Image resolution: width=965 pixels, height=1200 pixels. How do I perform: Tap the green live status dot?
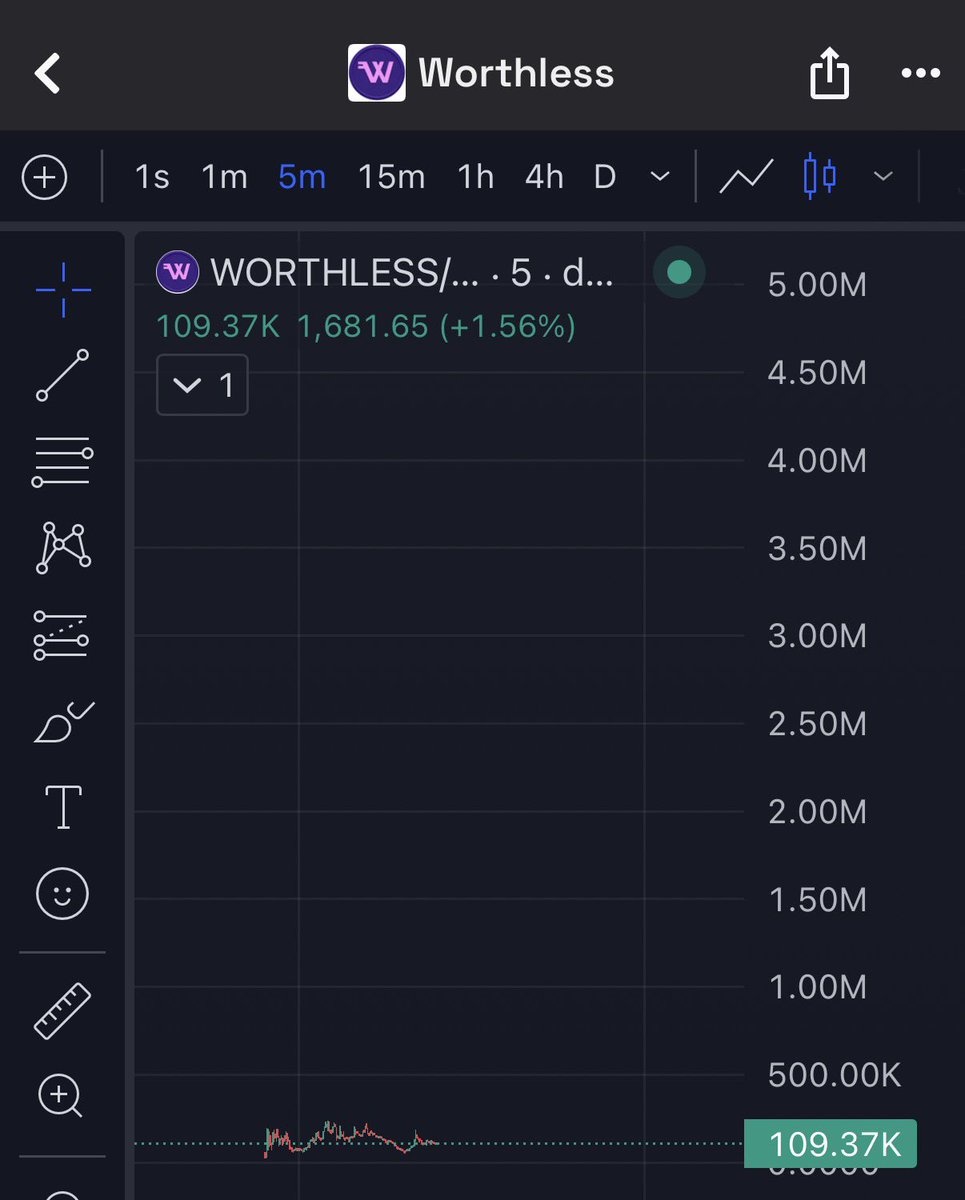pyautogui.click(x=679, y=272)
